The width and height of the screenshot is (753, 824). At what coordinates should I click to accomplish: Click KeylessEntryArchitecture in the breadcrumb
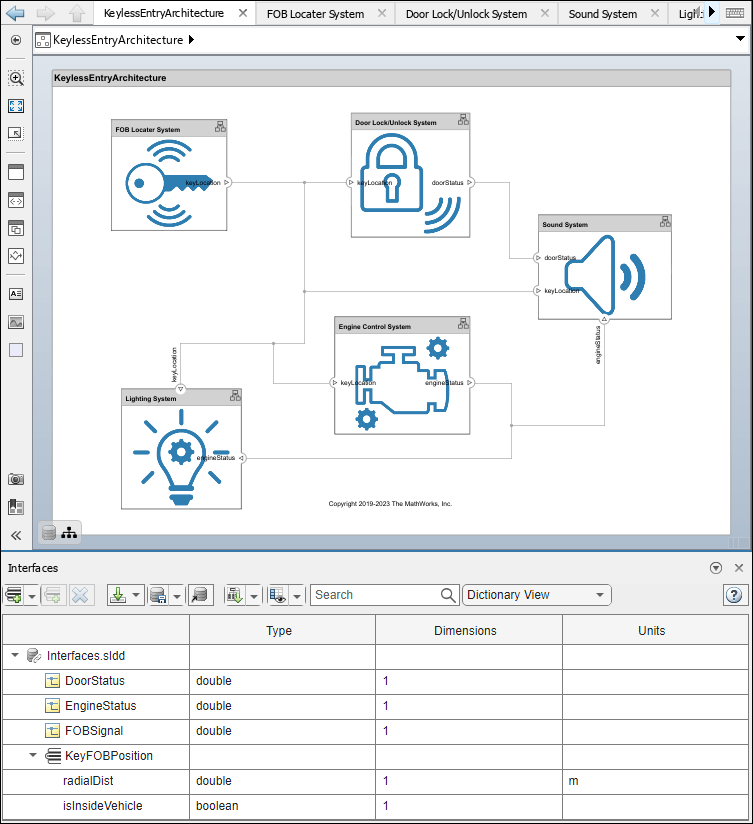pyautogui.click(x=118, y=40)
